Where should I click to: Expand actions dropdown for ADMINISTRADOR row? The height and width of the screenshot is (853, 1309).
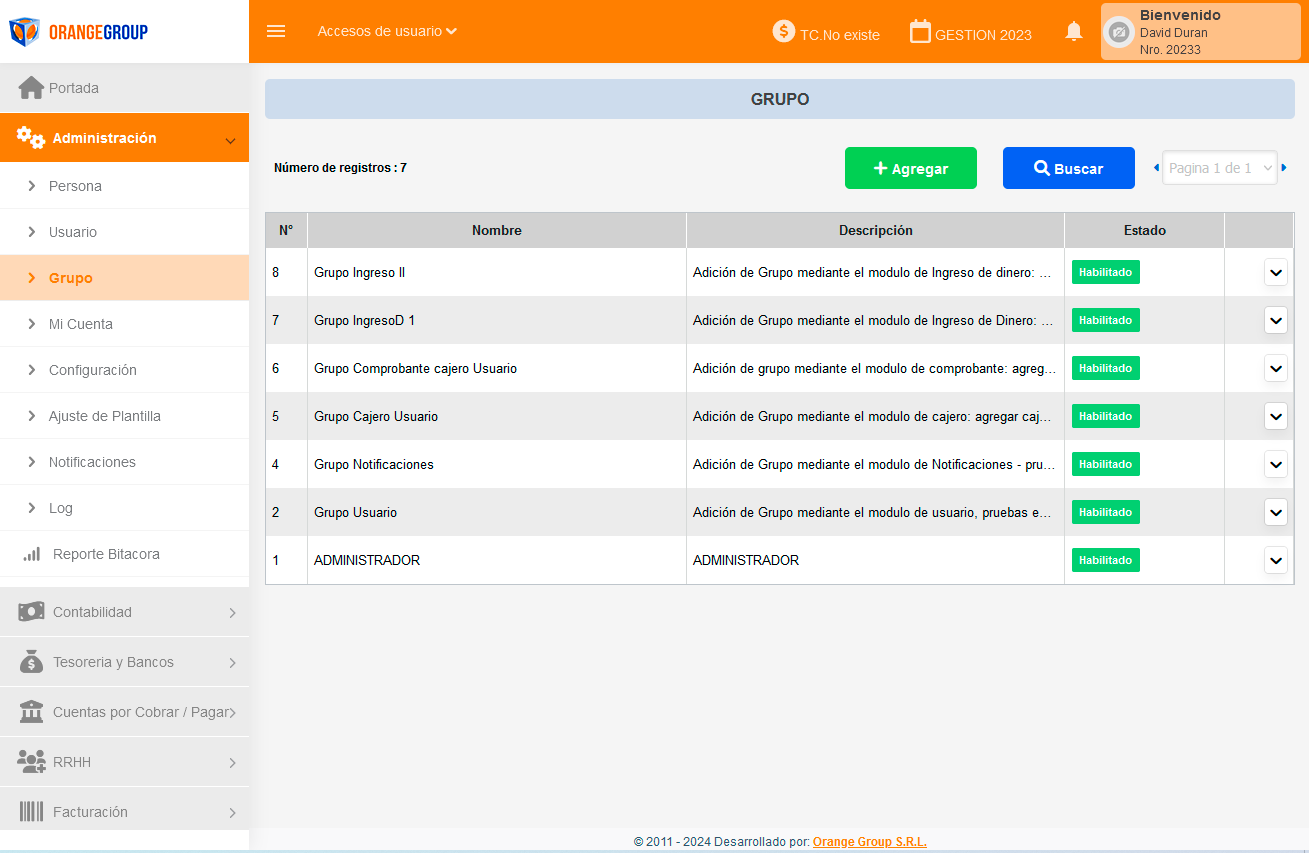tap(1275, 560)
